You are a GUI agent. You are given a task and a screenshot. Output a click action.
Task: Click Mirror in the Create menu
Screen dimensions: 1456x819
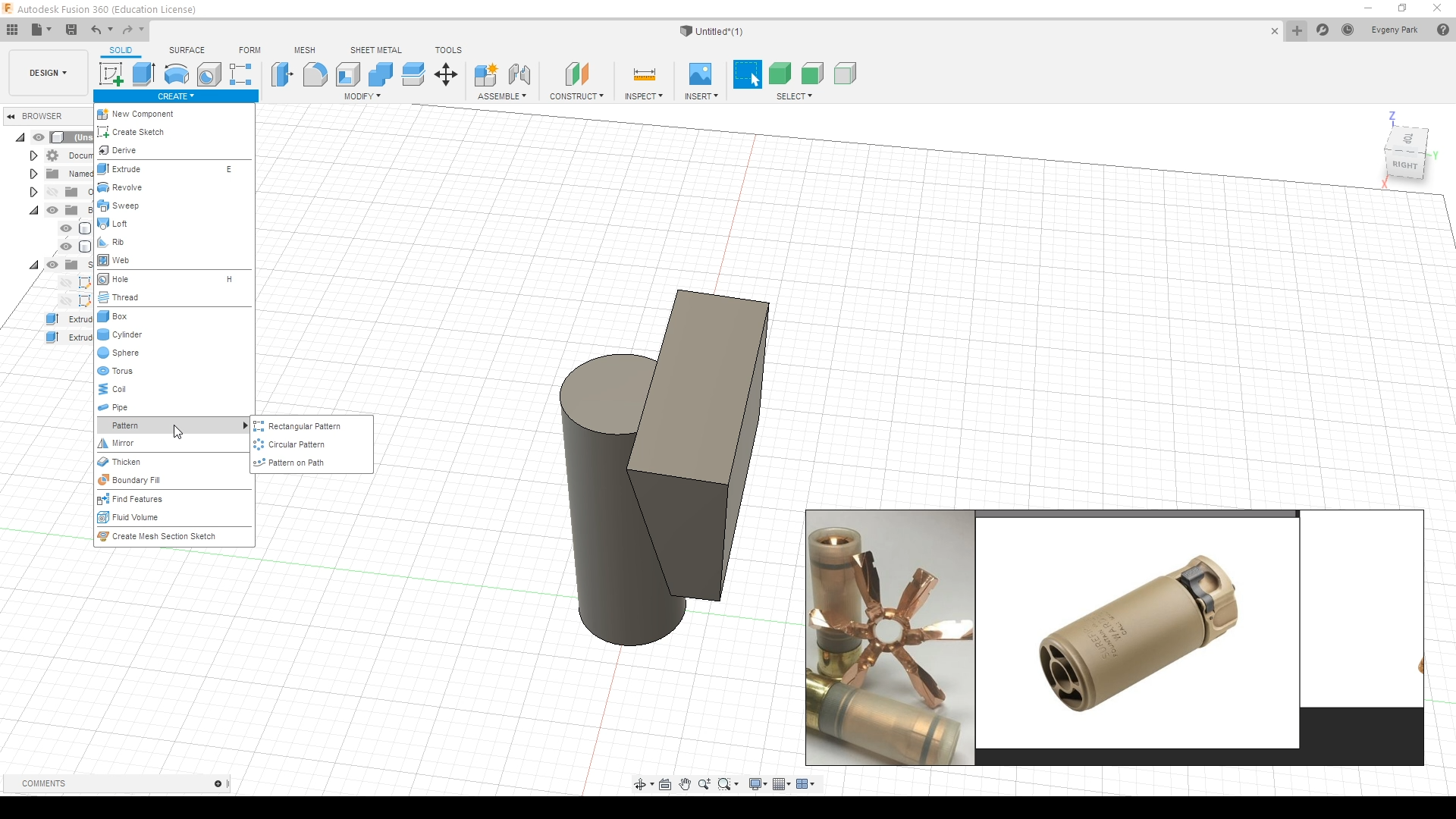[x=123, y=443]
